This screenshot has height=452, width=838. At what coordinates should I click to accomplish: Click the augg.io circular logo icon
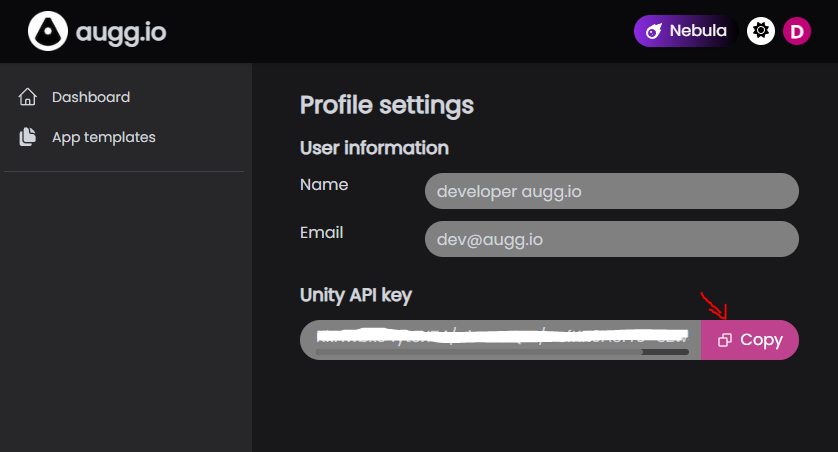47,32
